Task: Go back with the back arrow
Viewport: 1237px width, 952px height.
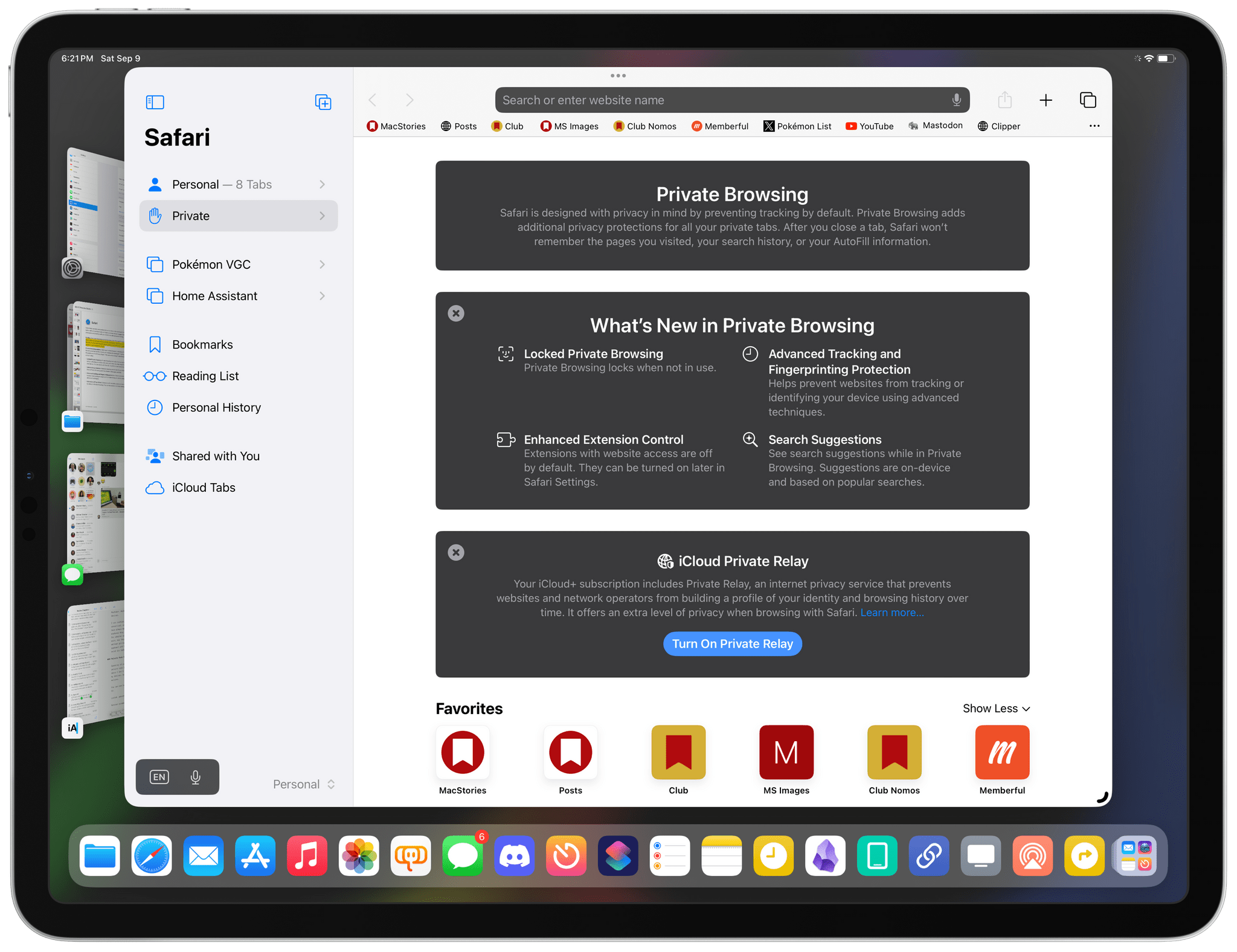Action: pyautogui.click(x=373, y=100)
